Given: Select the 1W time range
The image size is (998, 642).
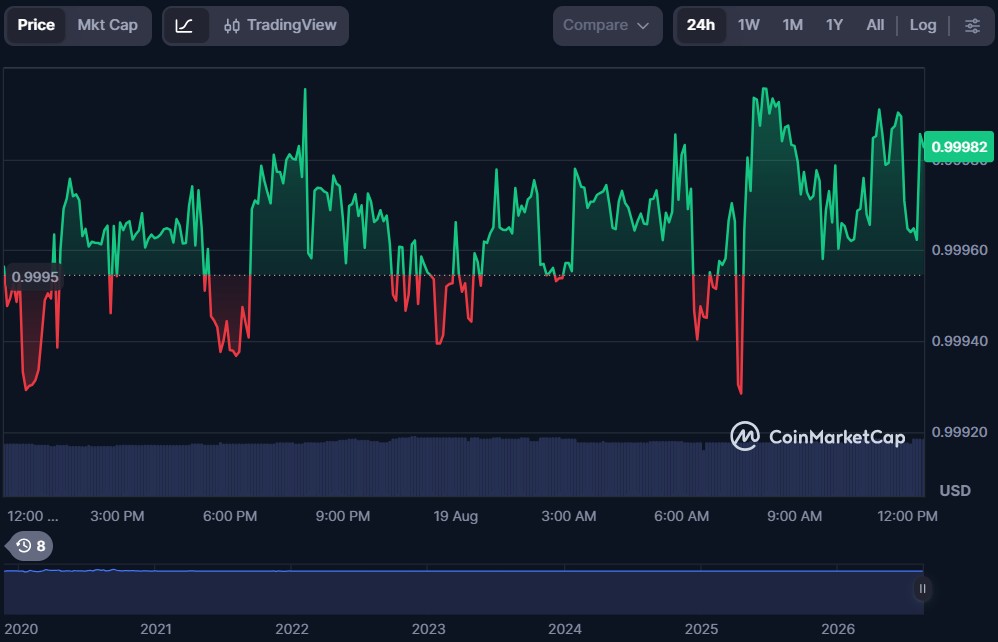Looking at the screenshot, I should pos(748,25).
